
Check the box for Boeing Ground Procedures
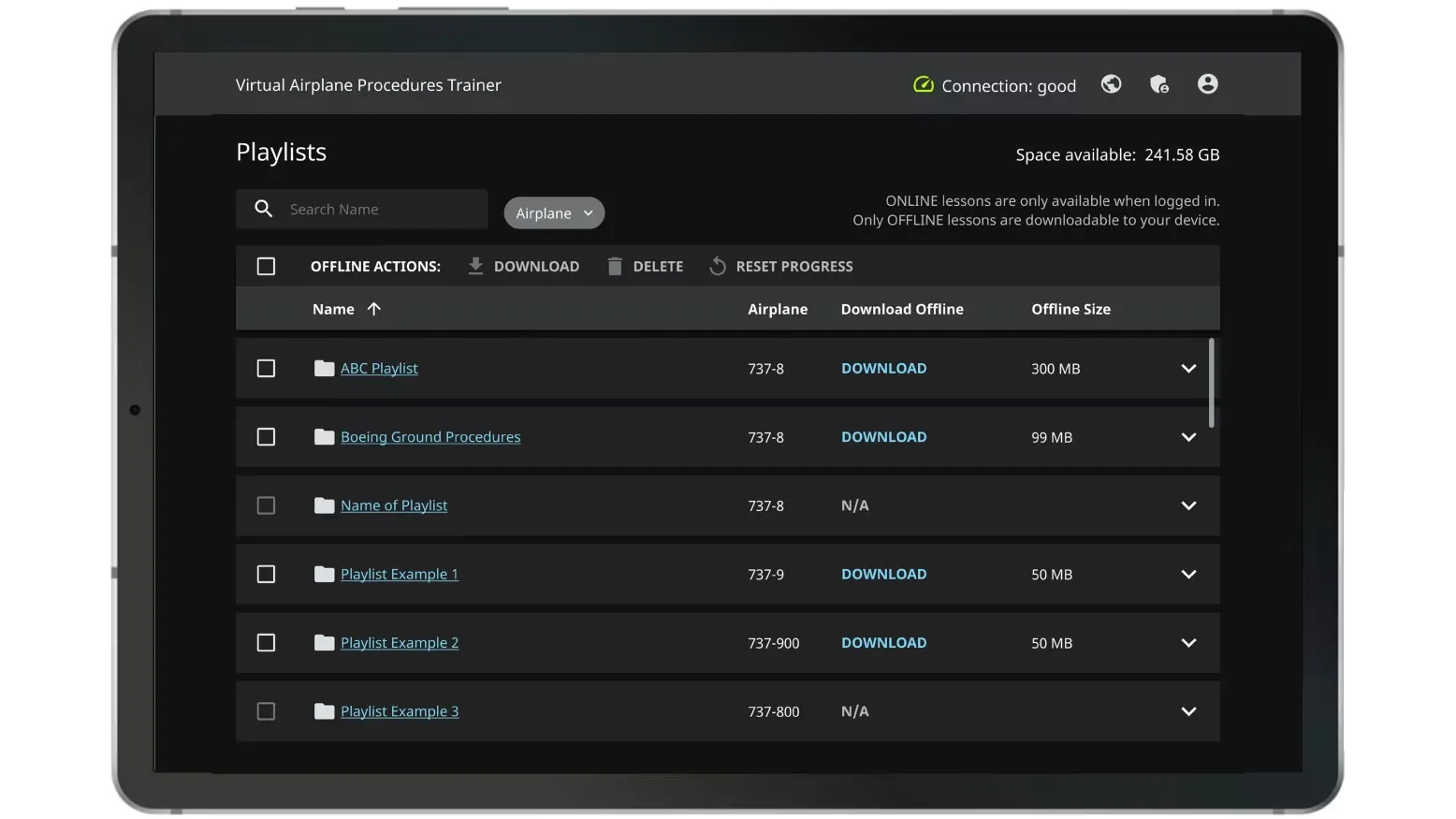[266, 437]
